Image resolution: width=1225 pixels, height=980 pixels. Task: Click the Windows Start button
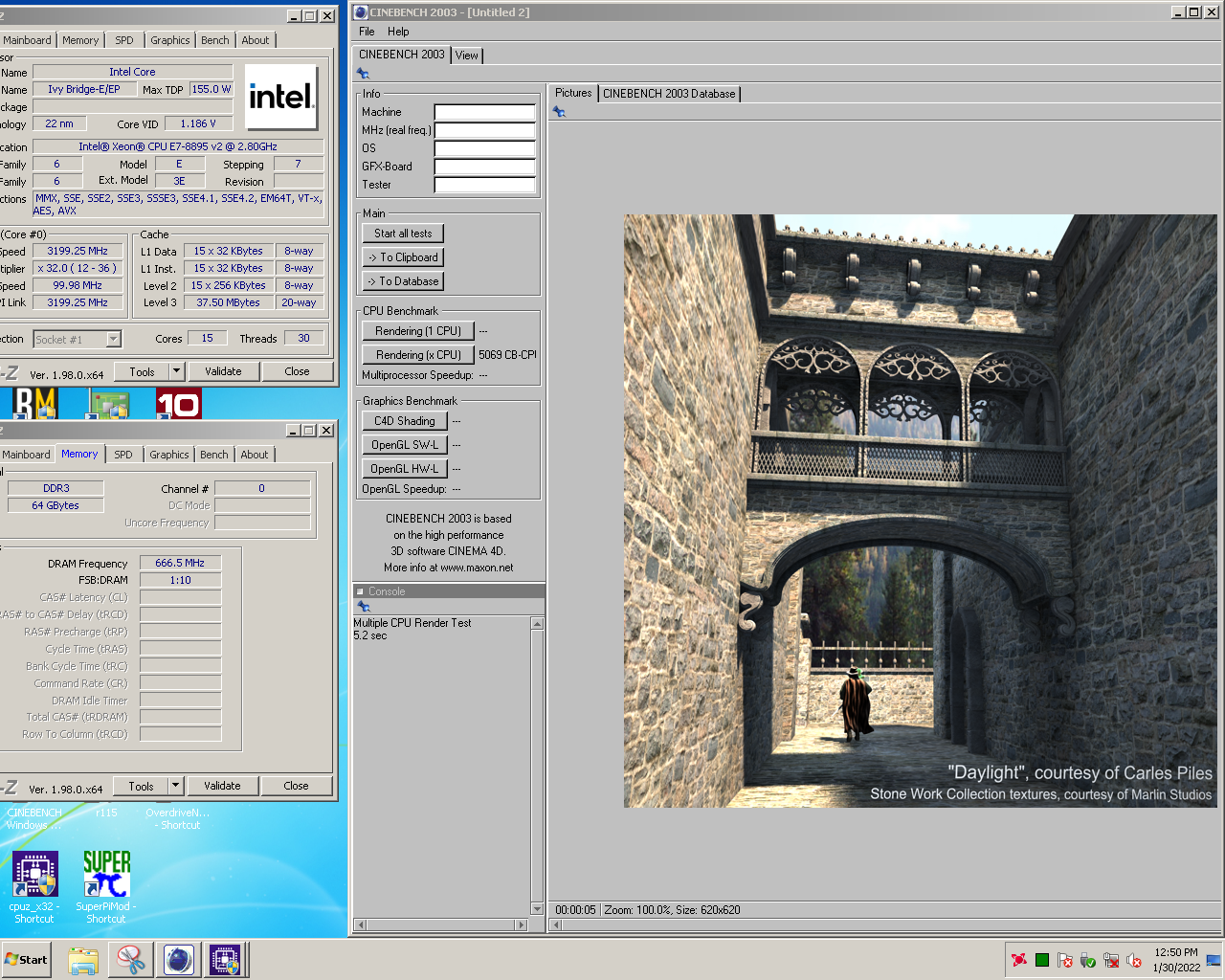pos(27,960)
